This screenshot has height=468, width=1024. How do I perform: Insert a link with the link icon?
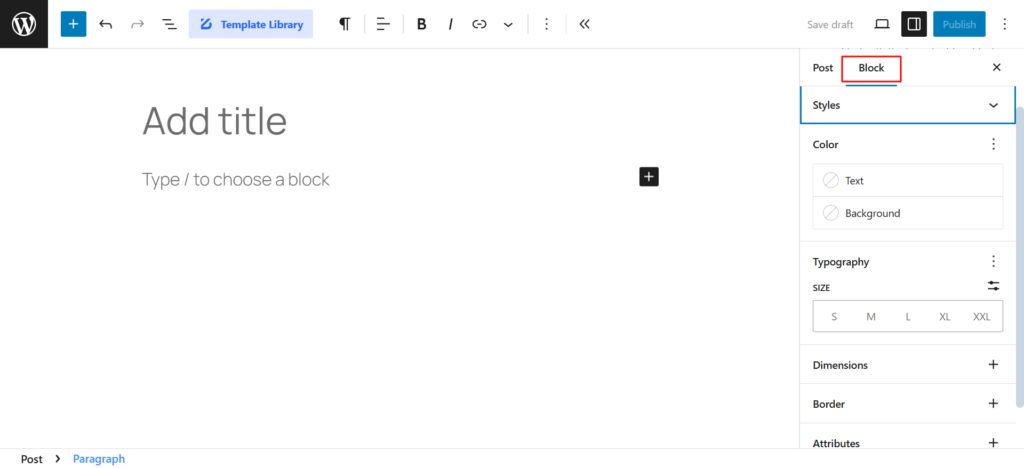[479, 24]
